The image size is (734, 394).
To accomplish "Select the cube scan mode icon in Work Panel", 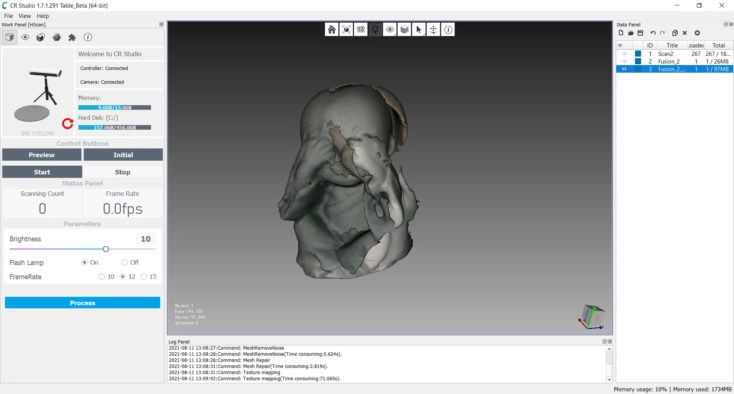I will click(9, 37).
